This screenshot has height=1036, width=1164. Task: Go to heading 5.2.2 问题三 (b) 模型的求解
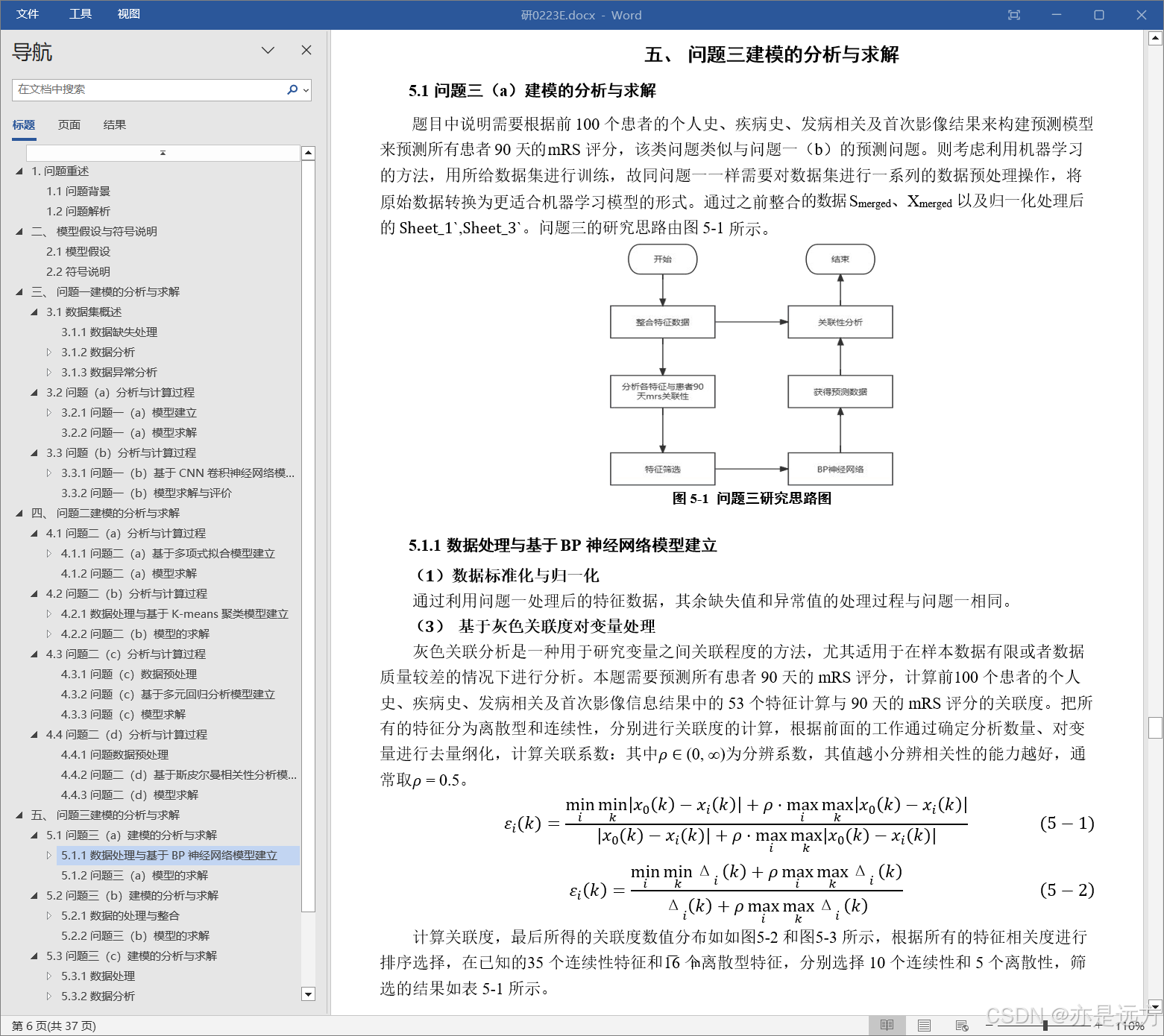[x=136, y=936]
